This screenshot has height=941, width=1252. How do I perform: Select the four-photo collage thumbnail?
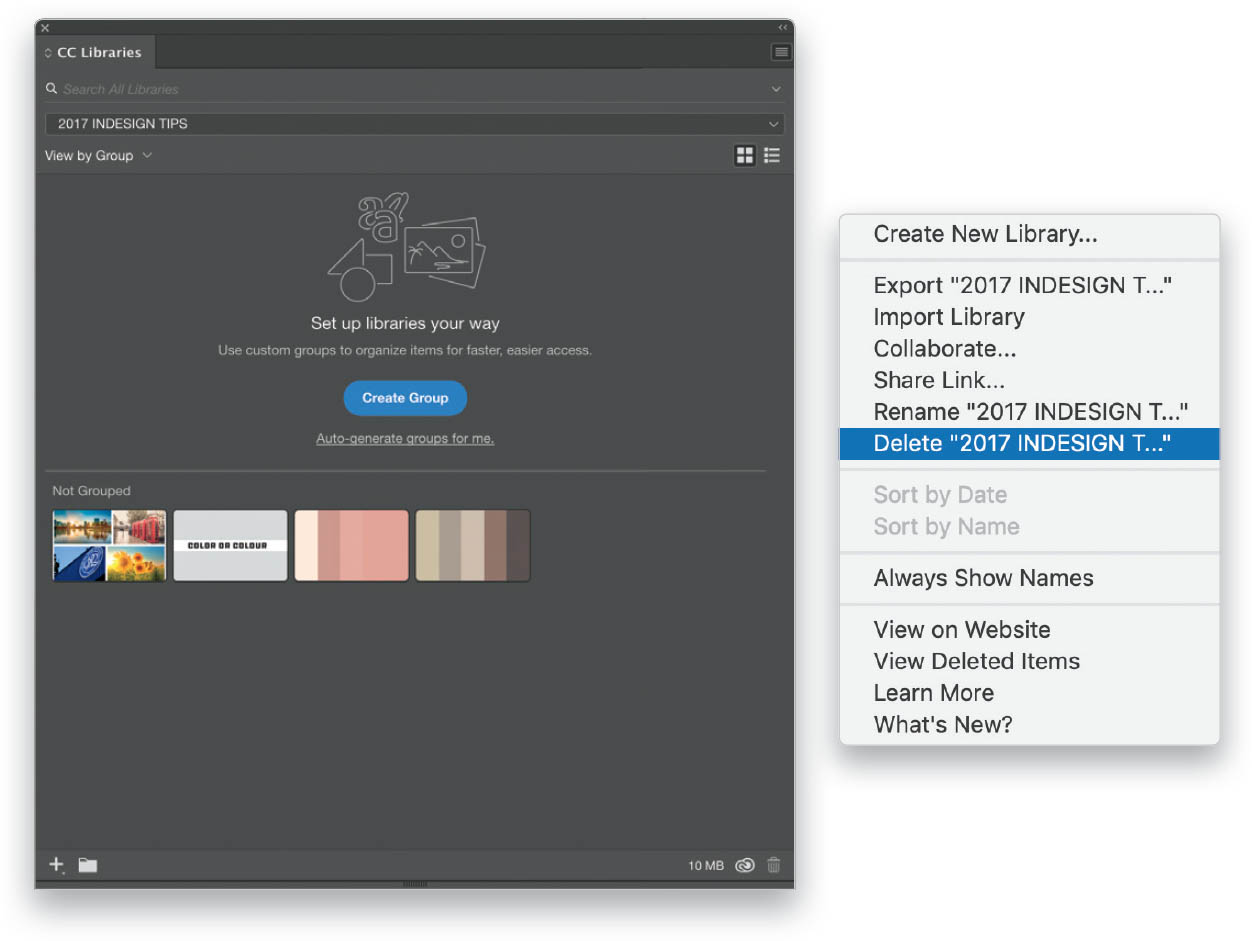pyautogui.click(x=109, y=545)
